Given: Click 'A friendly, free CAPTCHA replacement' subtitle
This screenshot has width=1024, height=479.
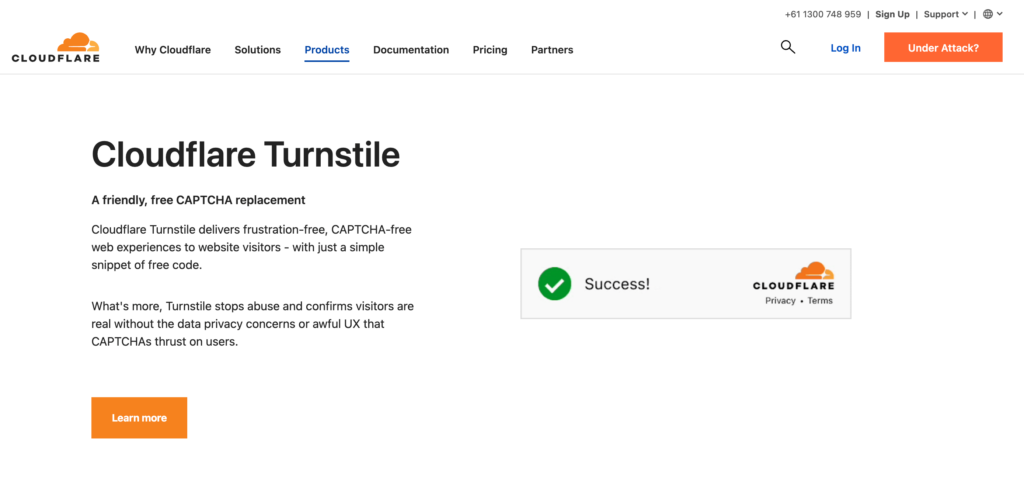Looking at the screenshot, I should click(x=199, y=200).
